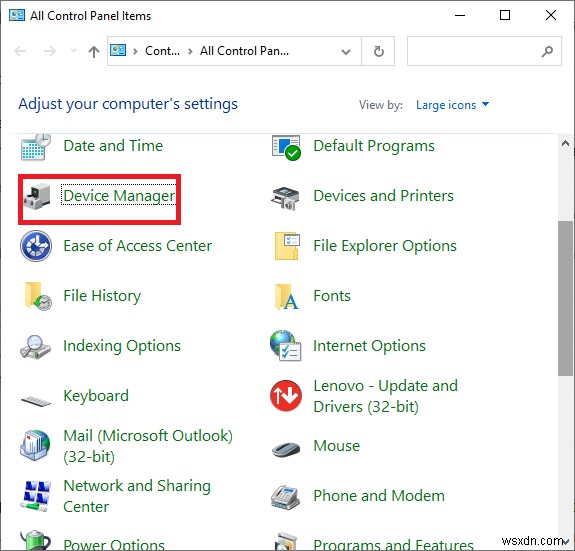Image resolution: width=575 pixels, height=551 pixels.
Task: Open the Keyboard icon
Action: 36,401
